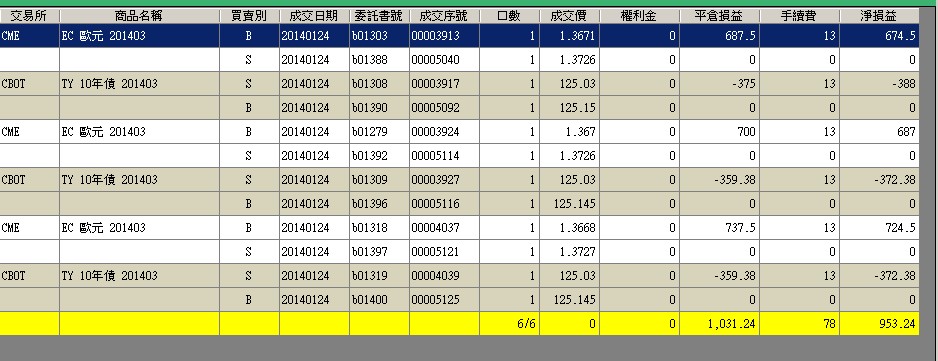Select TY 10年債 row with order b01308

click(x=459, y=84)
